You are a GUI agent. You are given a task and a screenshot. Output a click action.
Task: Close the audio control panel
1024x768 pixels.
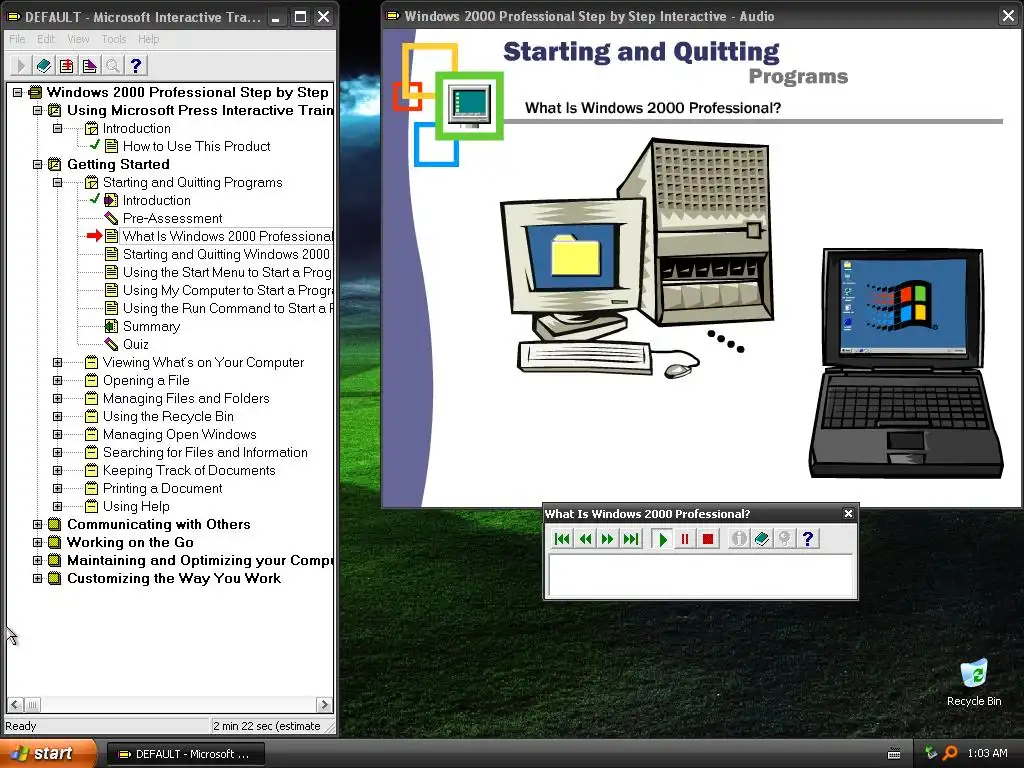pos(848,514)
